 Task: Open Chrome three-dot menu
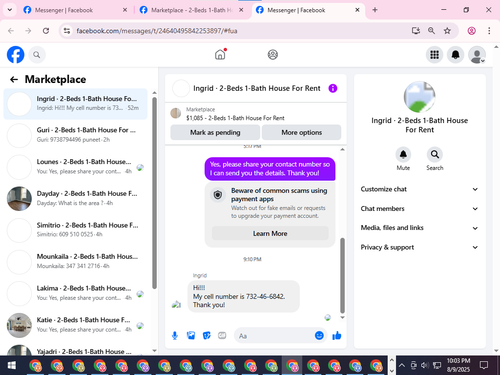tap(489, 31)
